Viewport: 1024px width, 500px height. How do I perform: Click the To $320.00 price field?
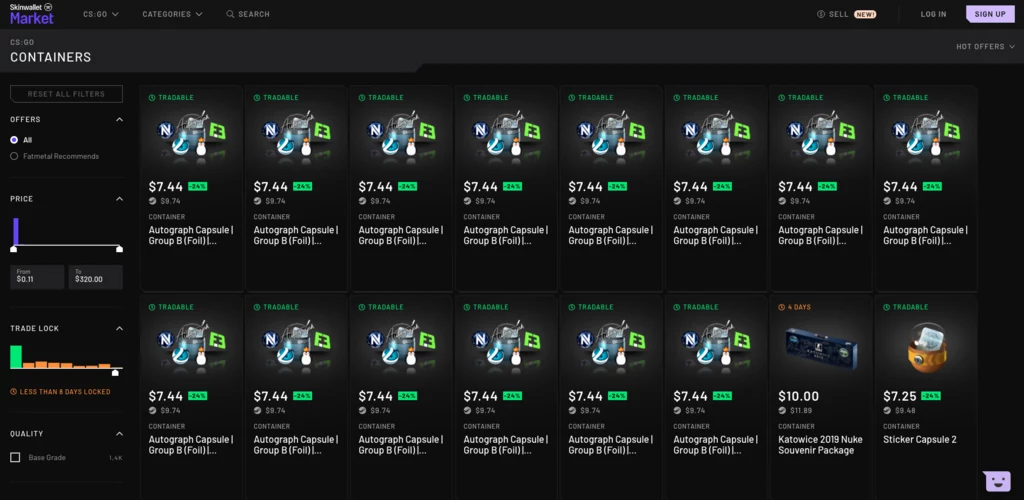click(95, 277)
